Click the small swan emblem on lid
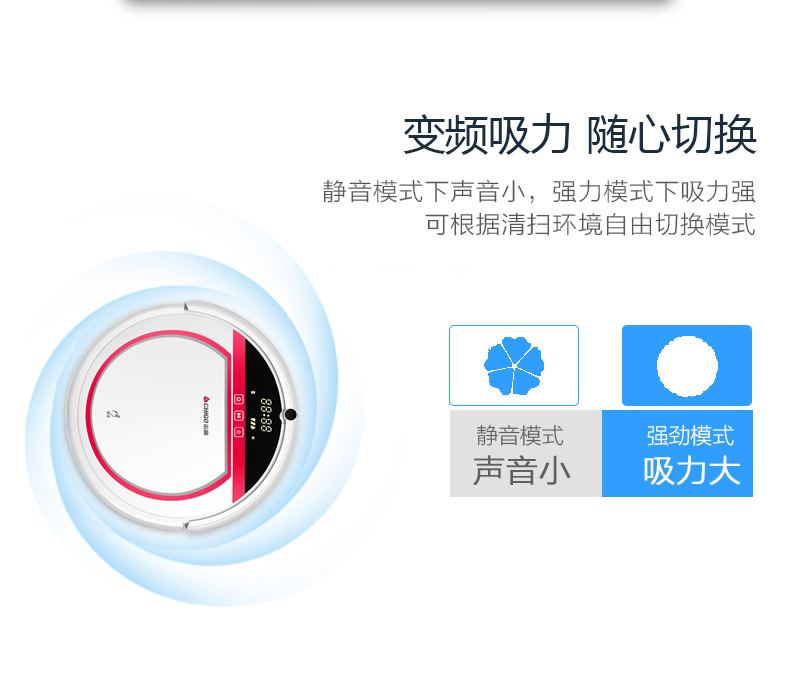790x696 pixels. tap(114, 414)
